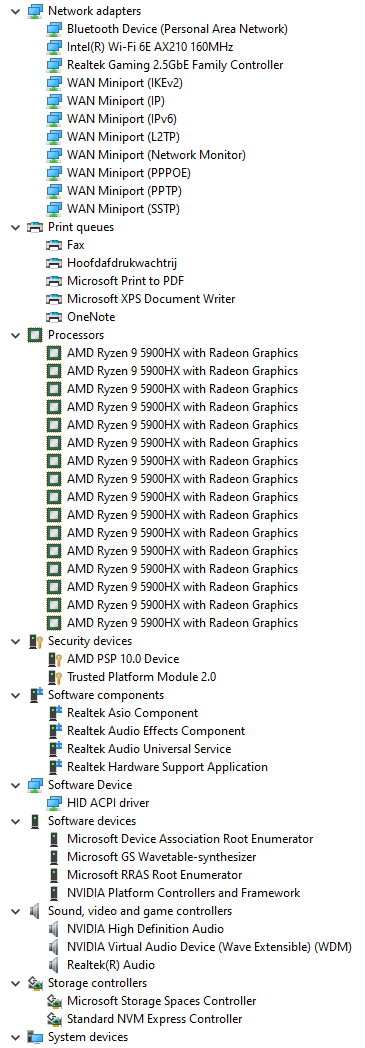Collapse the Software components category
365x1048 pixels.
click(15, 695)
